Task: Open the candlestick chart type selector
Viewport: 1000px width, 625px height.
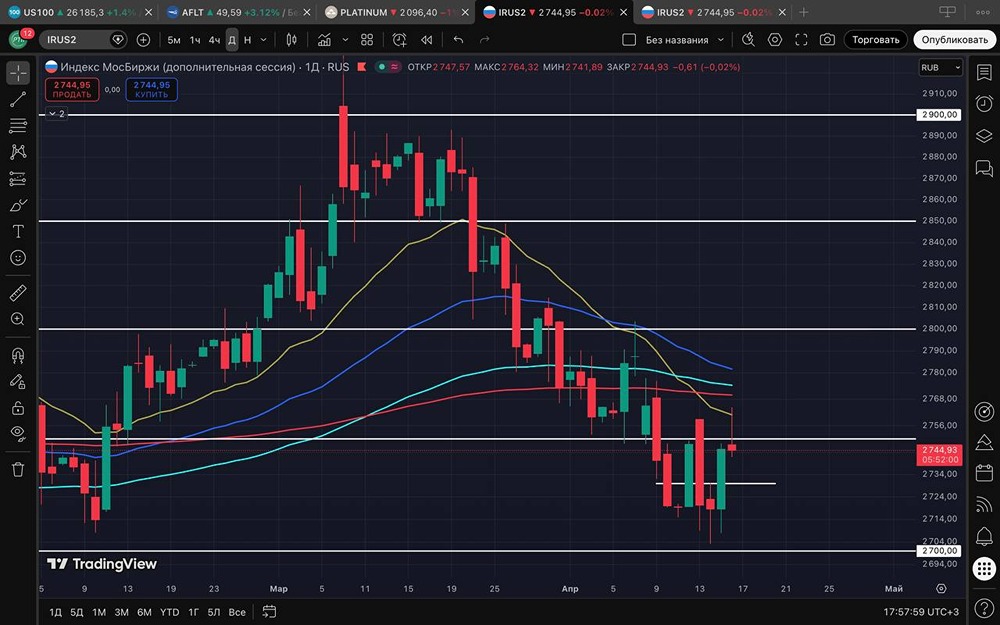Action: (291, 40)
